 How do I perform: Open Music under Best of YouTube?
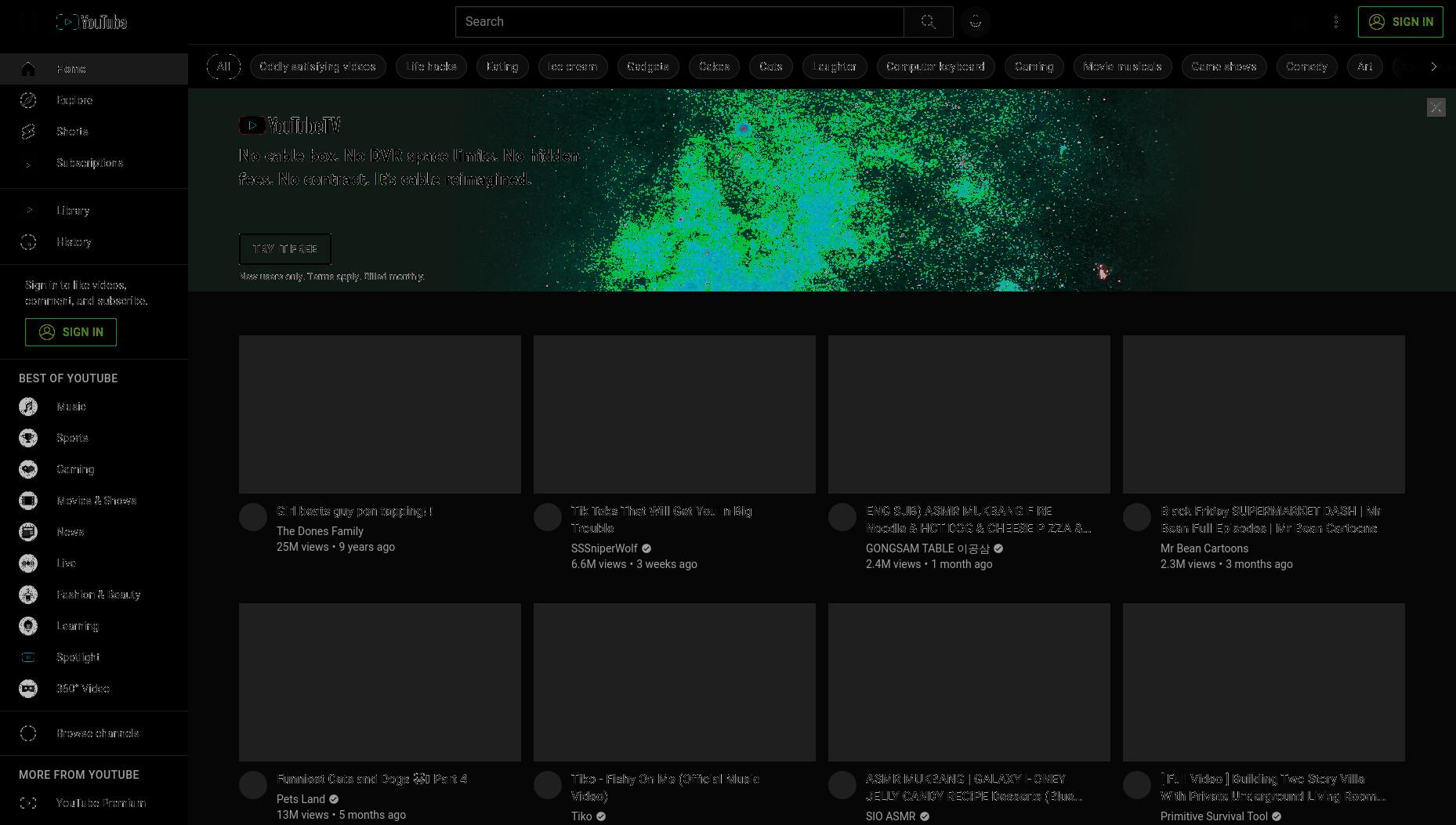pos(94,407)
